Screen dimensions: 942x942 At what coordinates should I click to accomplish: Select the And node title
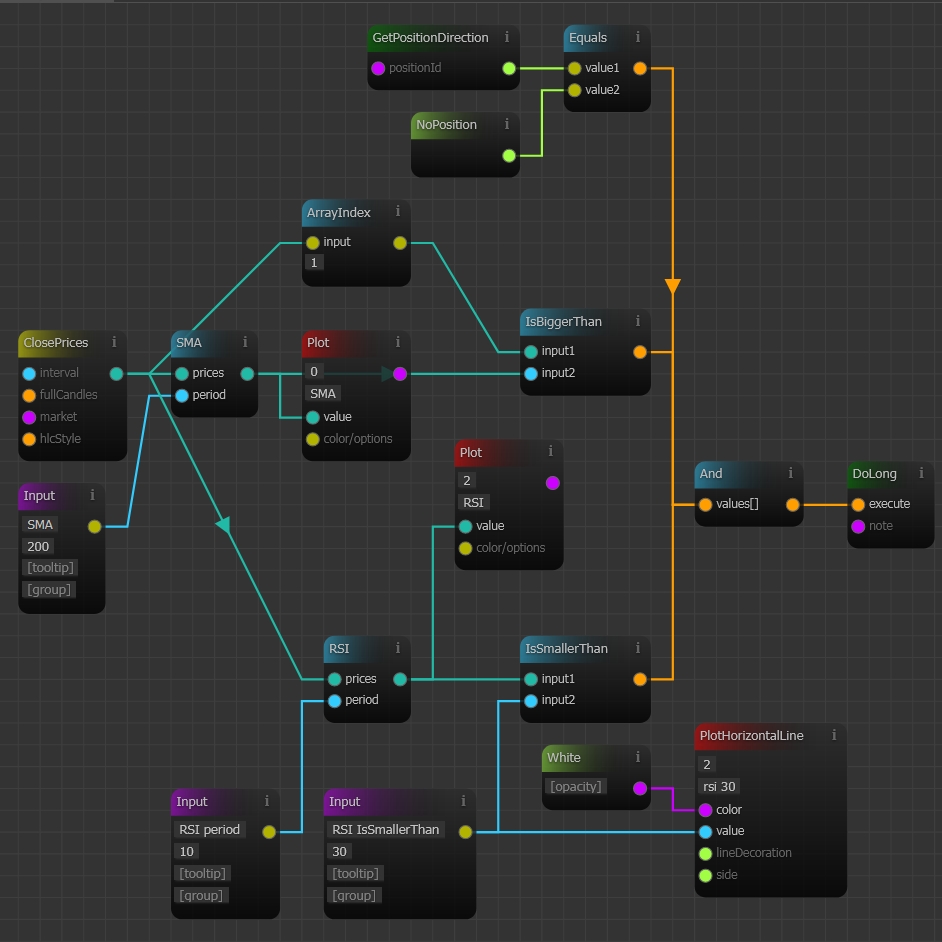pyautogui.click(x=712, y=474)
